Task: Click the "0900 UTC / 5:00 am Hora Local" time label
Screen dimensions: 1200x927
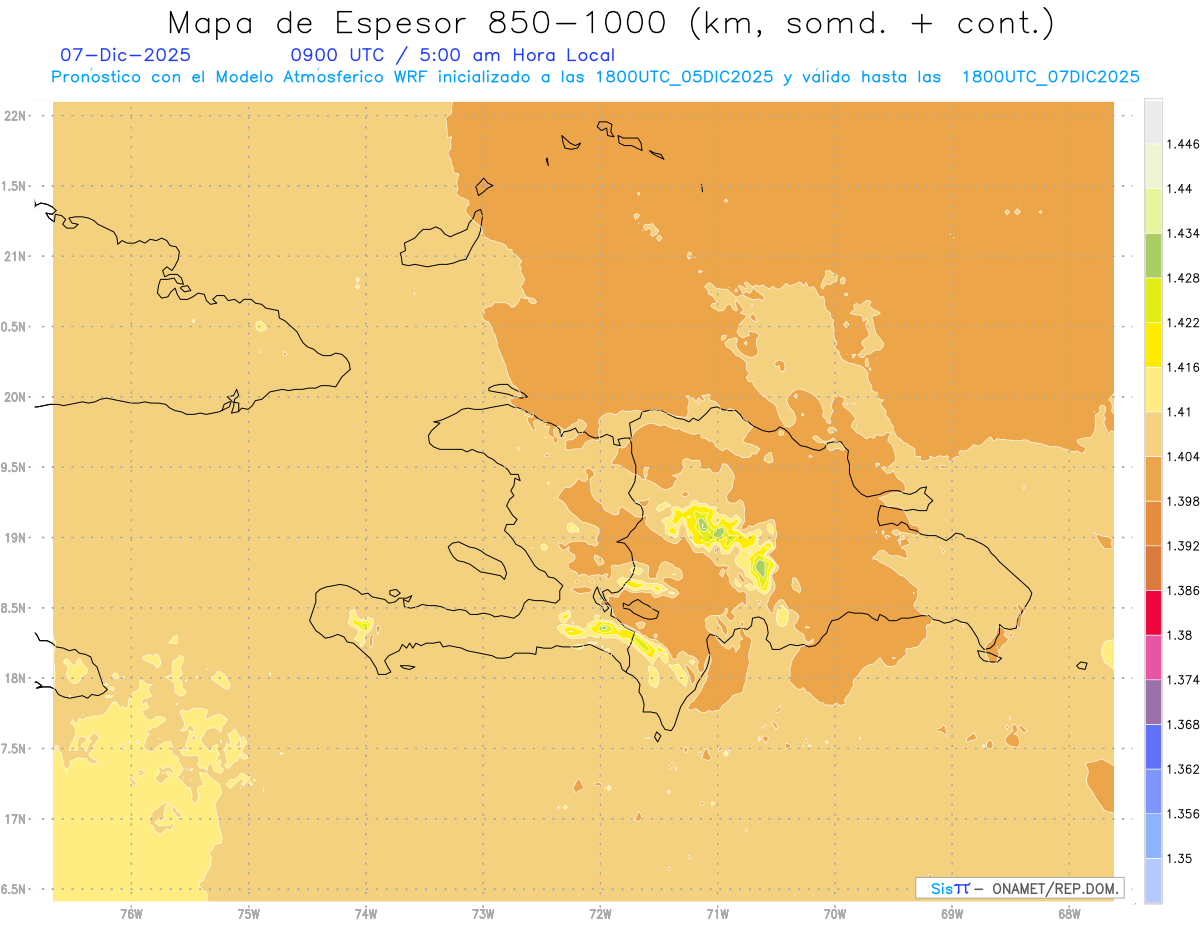Action: click(x=452, y=56)
